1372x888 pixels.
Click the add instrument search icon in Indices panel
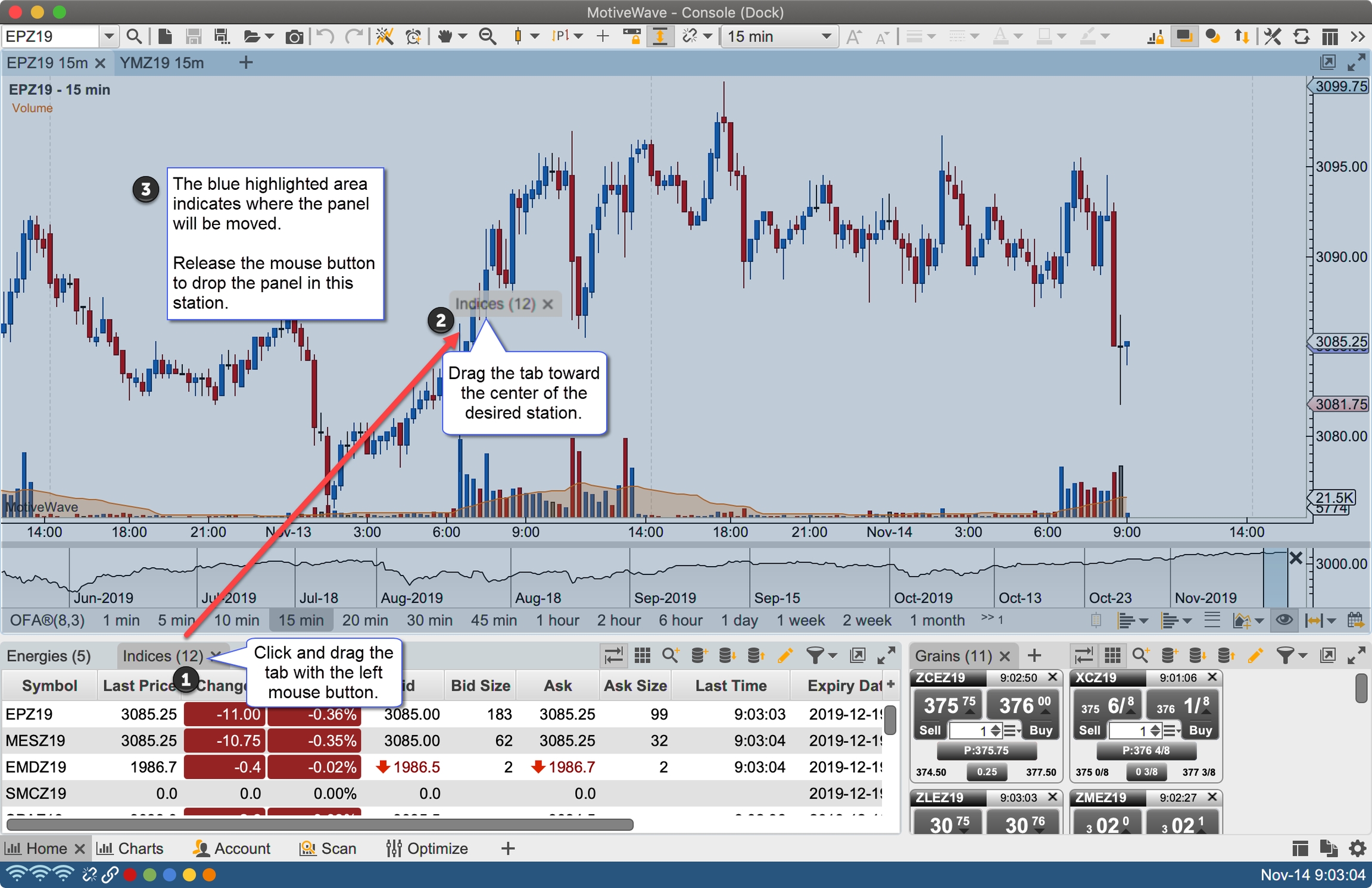tap(671, 655)
